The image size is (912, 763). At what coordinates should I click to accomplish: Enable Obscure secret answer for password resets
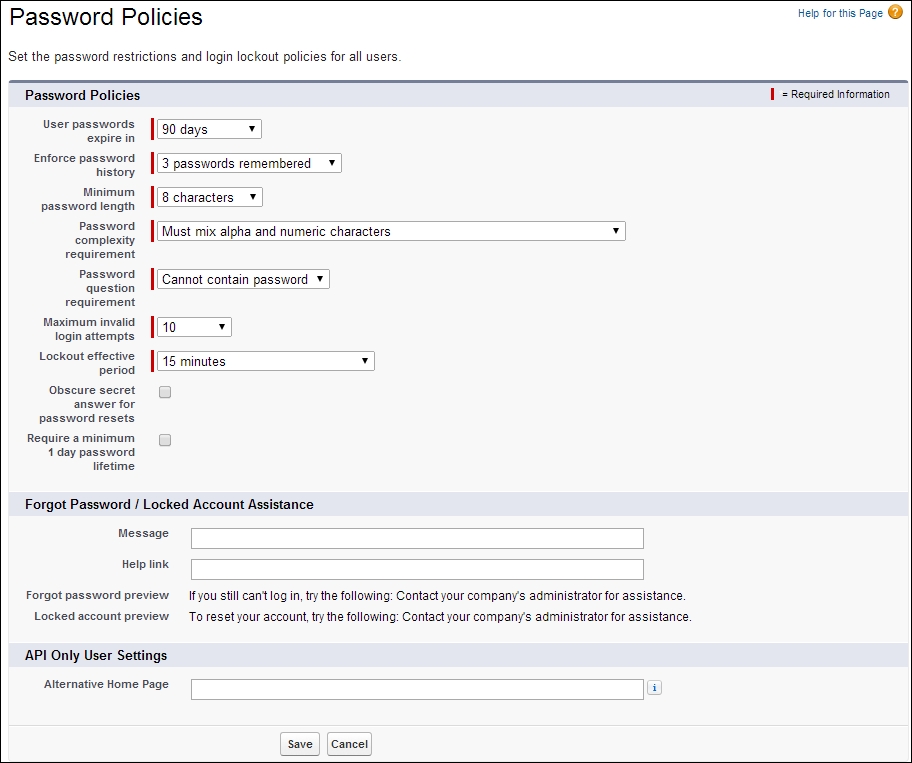point(165,392)
